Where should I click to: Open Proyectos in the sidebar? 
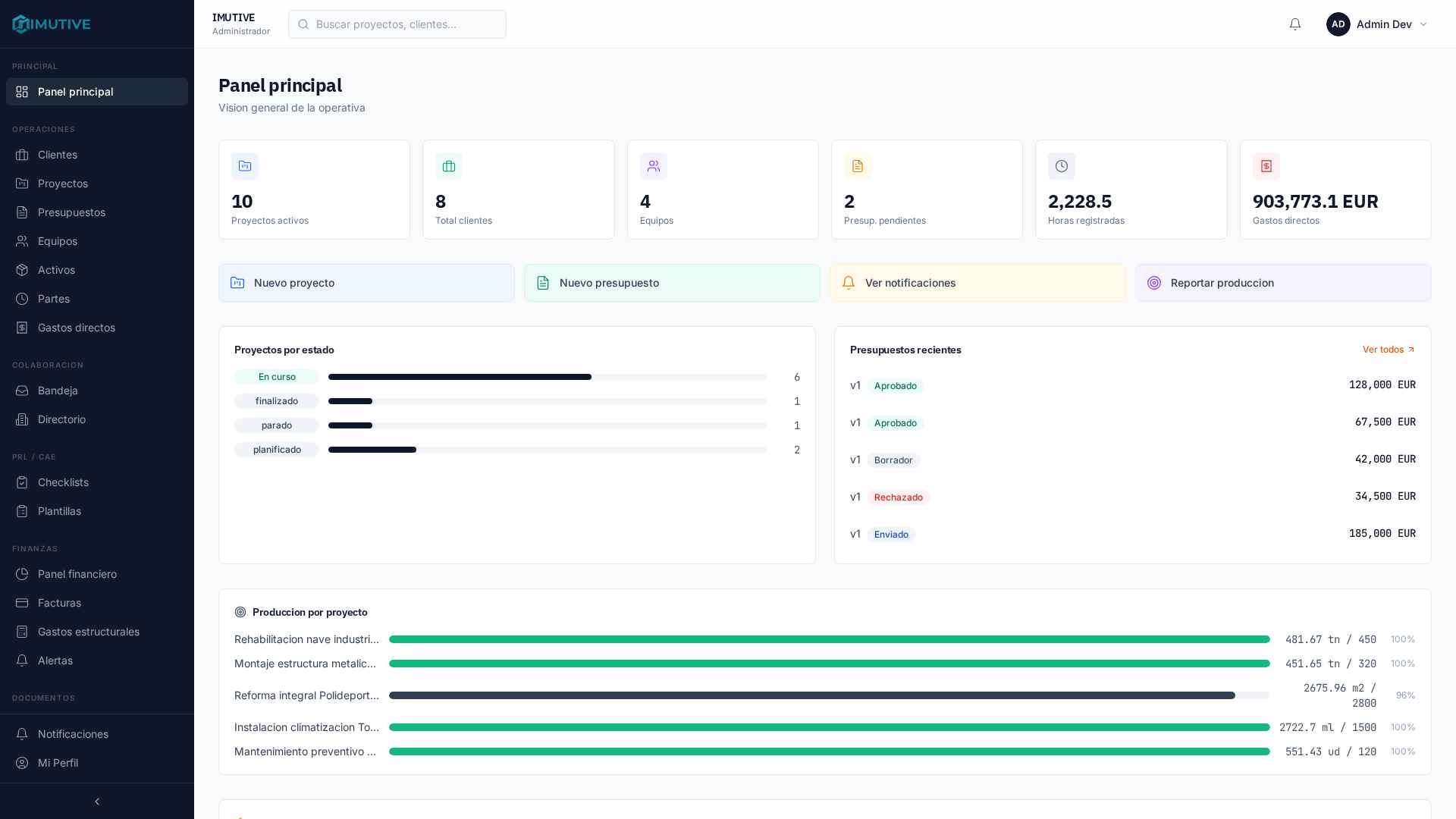pyautogui.click(x=63, y=184)
